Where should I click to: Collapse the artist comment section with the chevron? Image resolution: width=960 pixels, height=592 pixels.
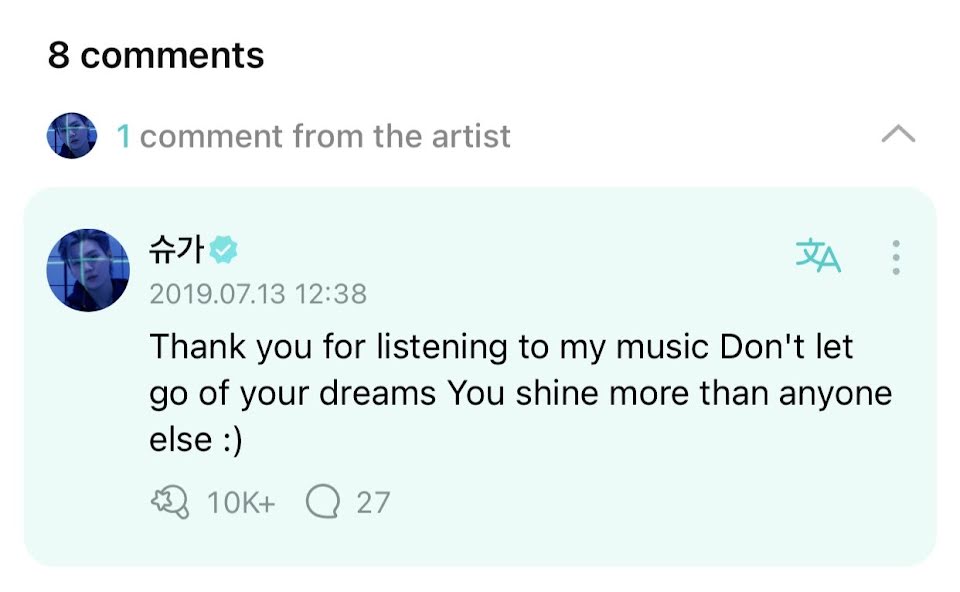point(897,135)
